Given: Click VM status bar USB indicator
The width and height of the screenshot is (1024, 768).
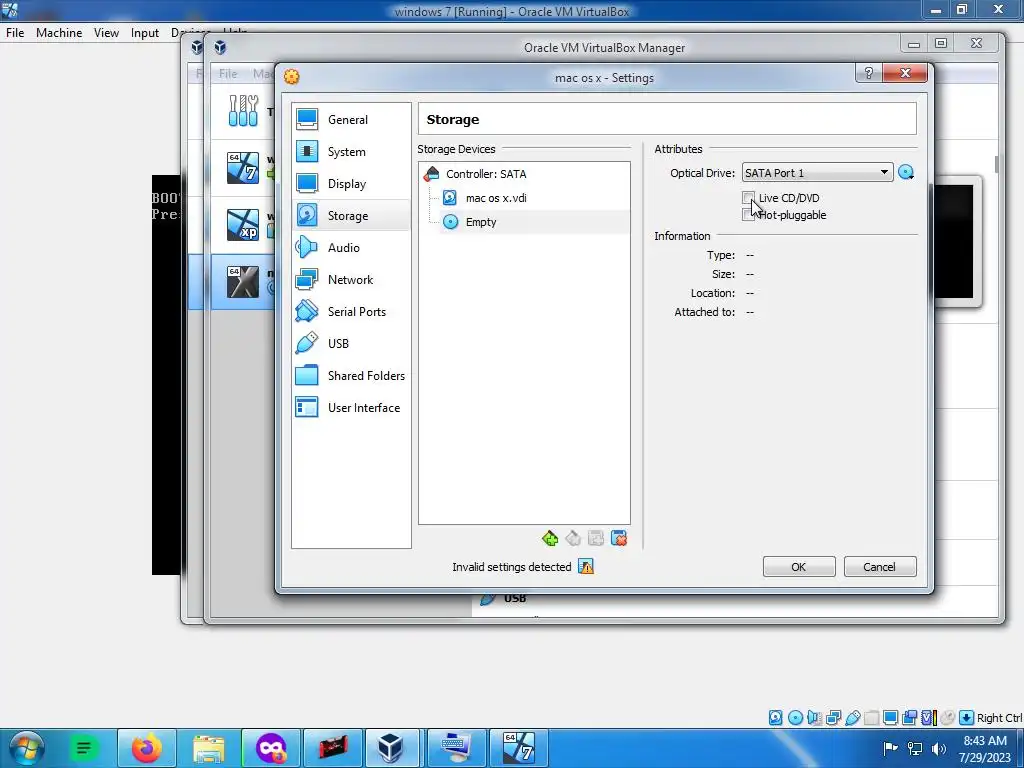Looking at the screenshot, I should (852, 718).
